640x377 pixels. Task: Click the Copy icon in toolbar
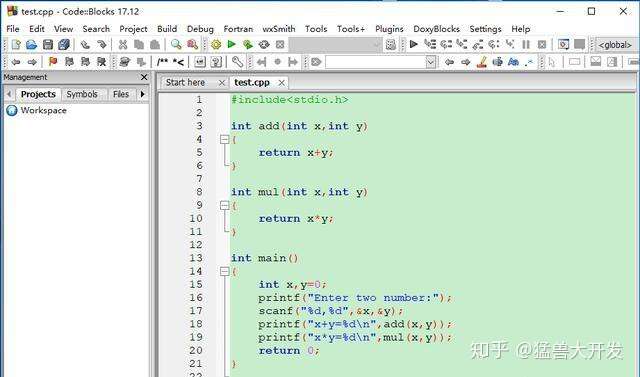(x=139, y=44)
